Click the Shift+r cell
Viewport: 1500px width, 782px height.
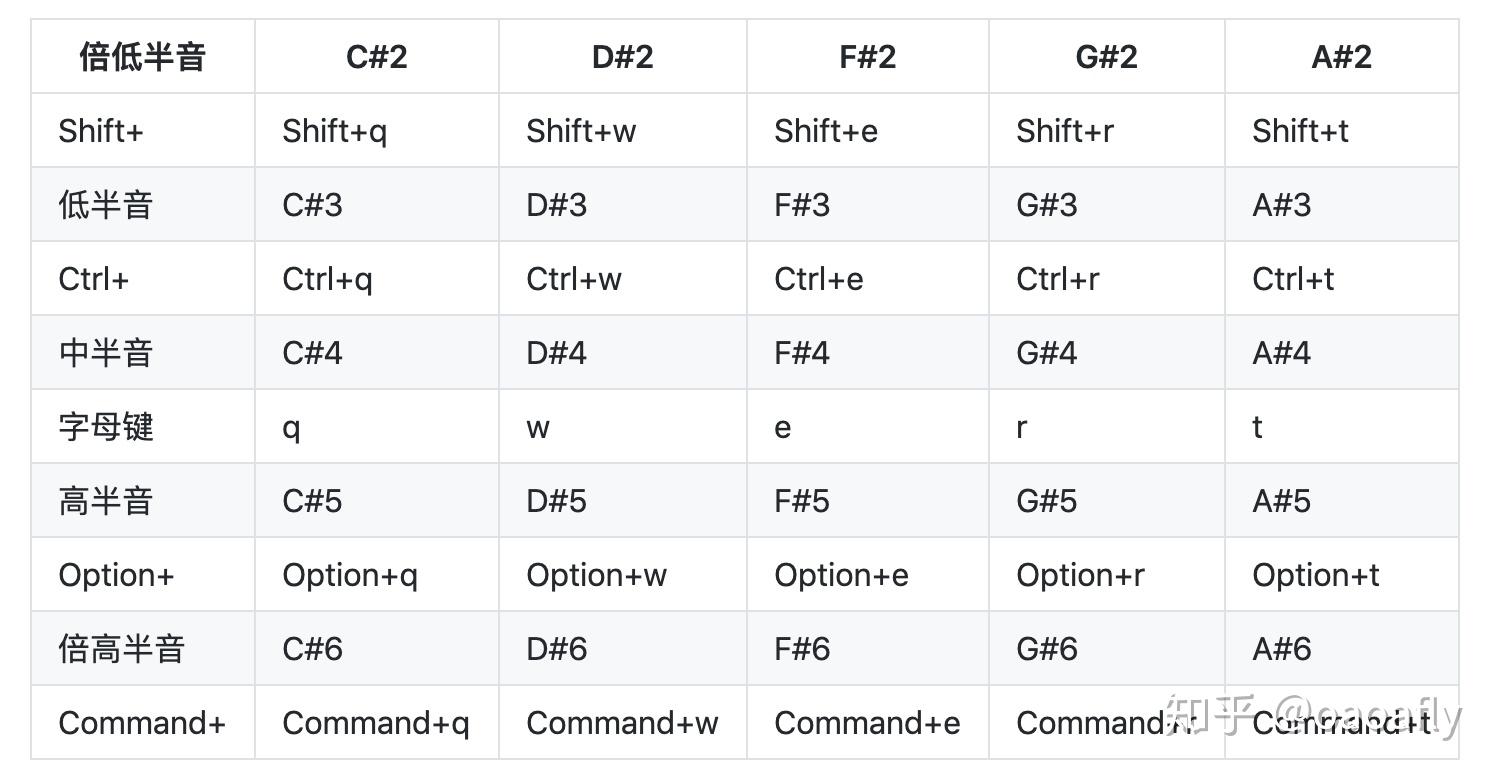coord(1064,131)
